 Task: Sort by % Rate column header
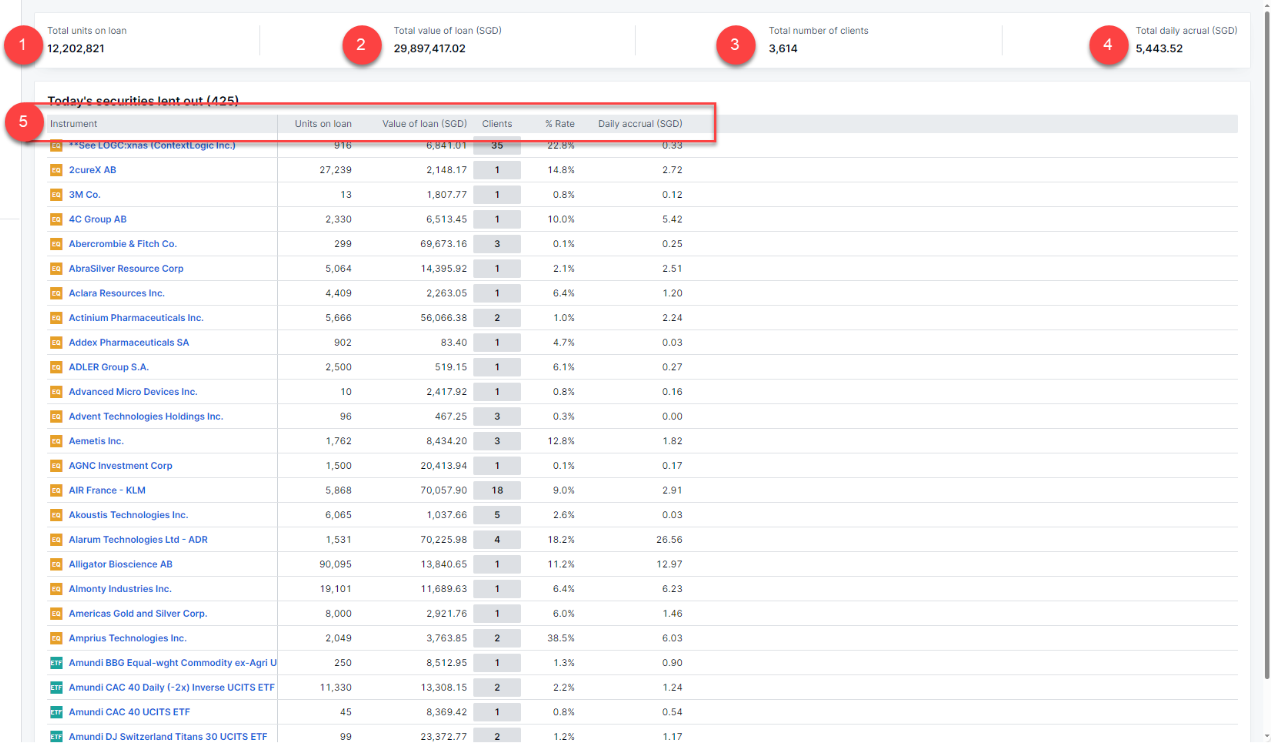pyautogui.click(x=559, y=124)
